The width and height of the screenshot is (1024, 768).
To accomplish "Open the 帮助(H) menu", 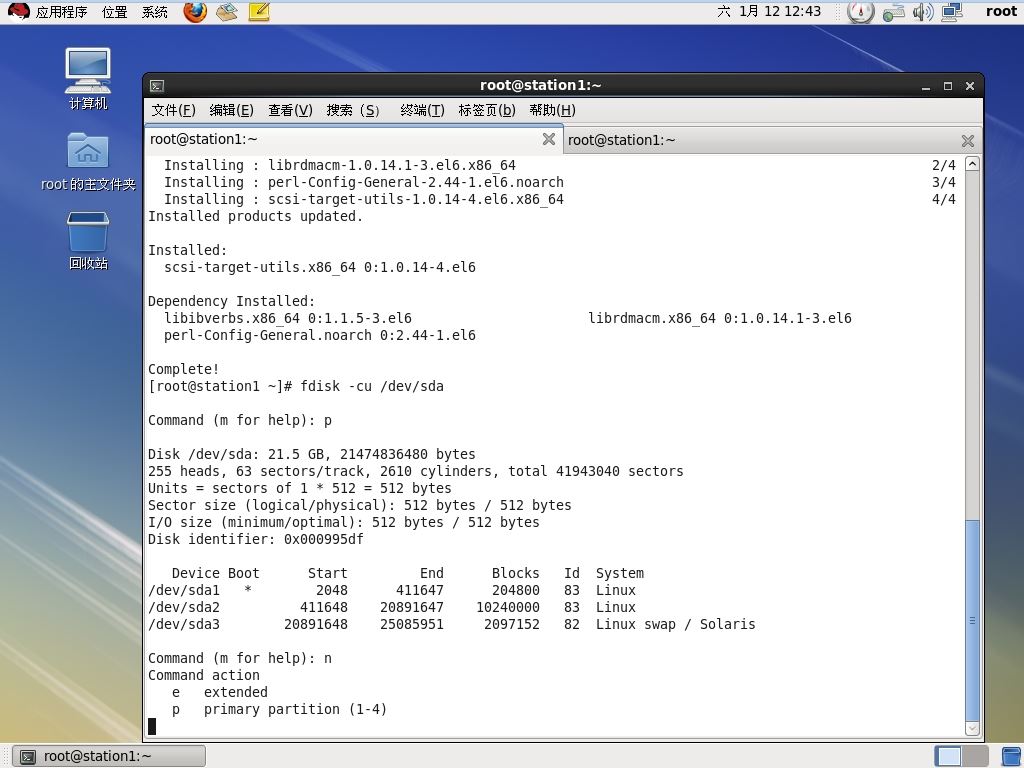I will point(552,110).
